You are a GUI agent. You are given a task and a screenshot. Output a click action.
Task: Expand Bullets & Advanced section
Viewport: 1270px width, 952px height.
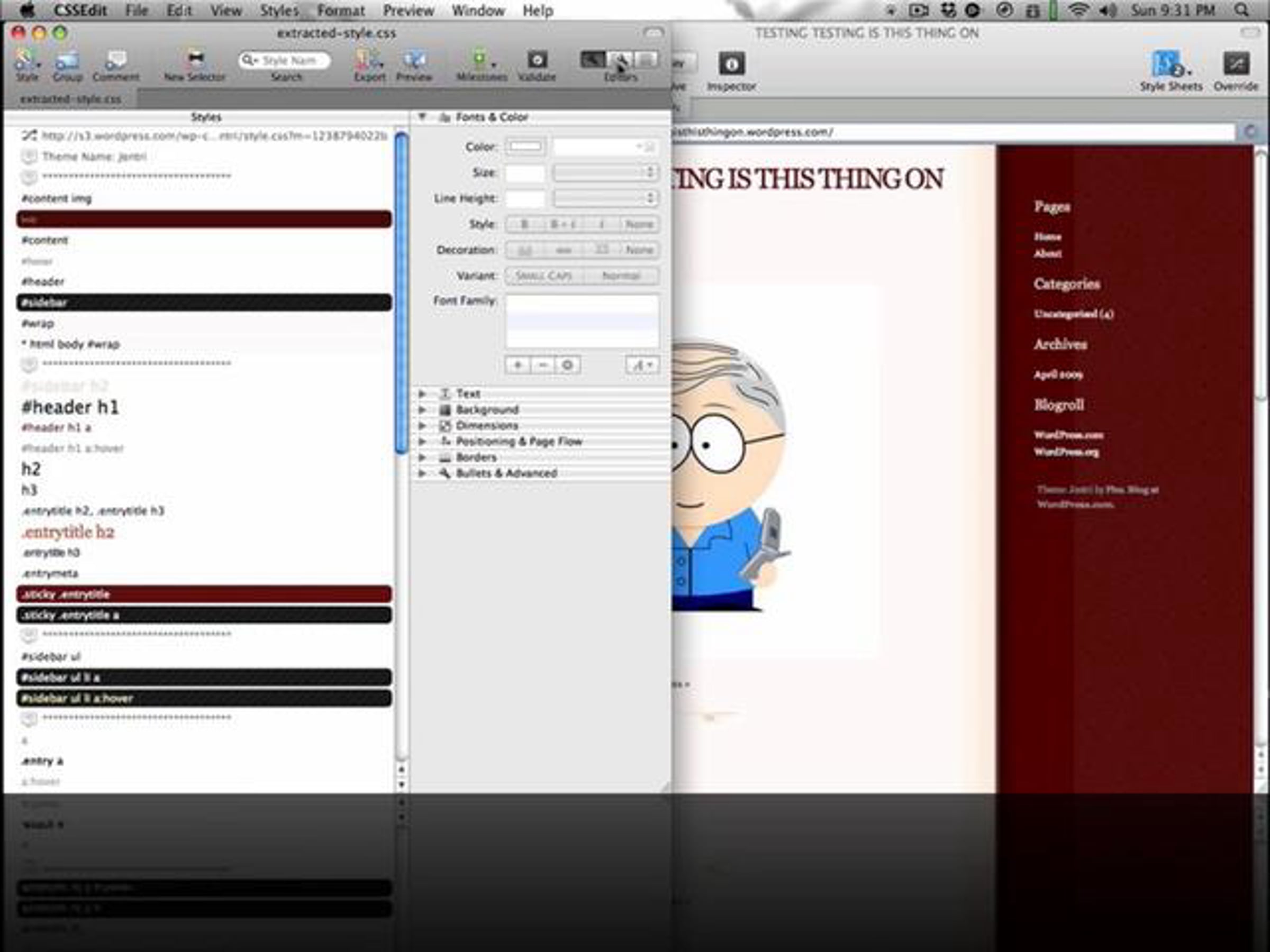422,473
